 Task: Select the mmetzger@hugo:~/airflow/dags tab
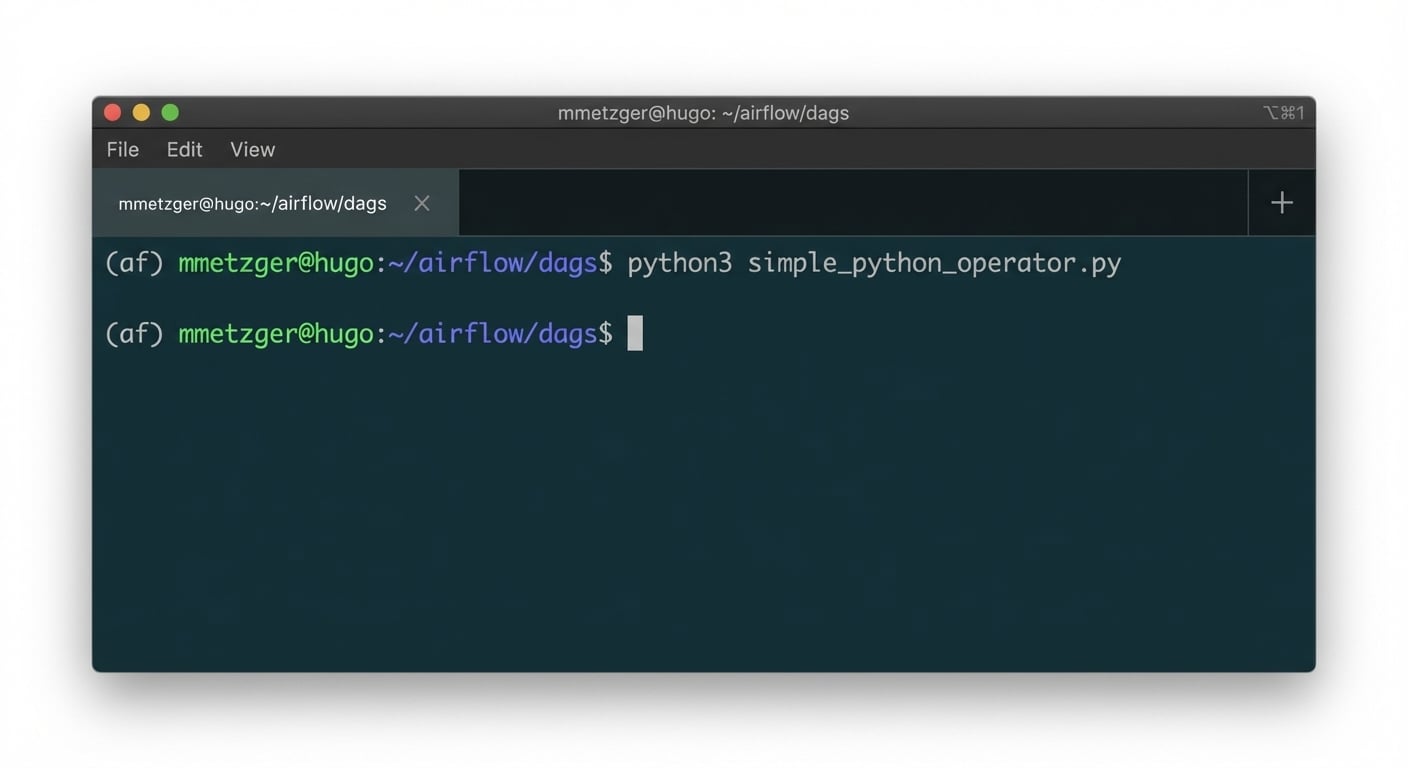click(x=252, y=202)
